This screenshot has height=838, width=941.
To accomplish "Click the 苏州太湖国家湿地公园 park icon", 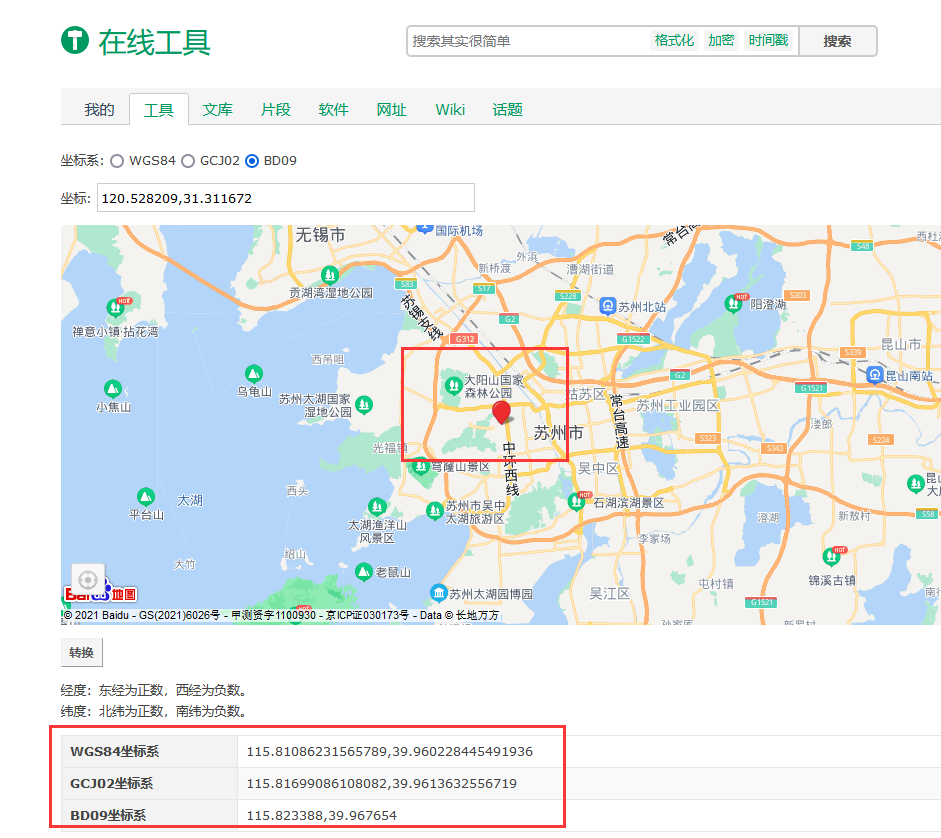I will coord(364,405).
